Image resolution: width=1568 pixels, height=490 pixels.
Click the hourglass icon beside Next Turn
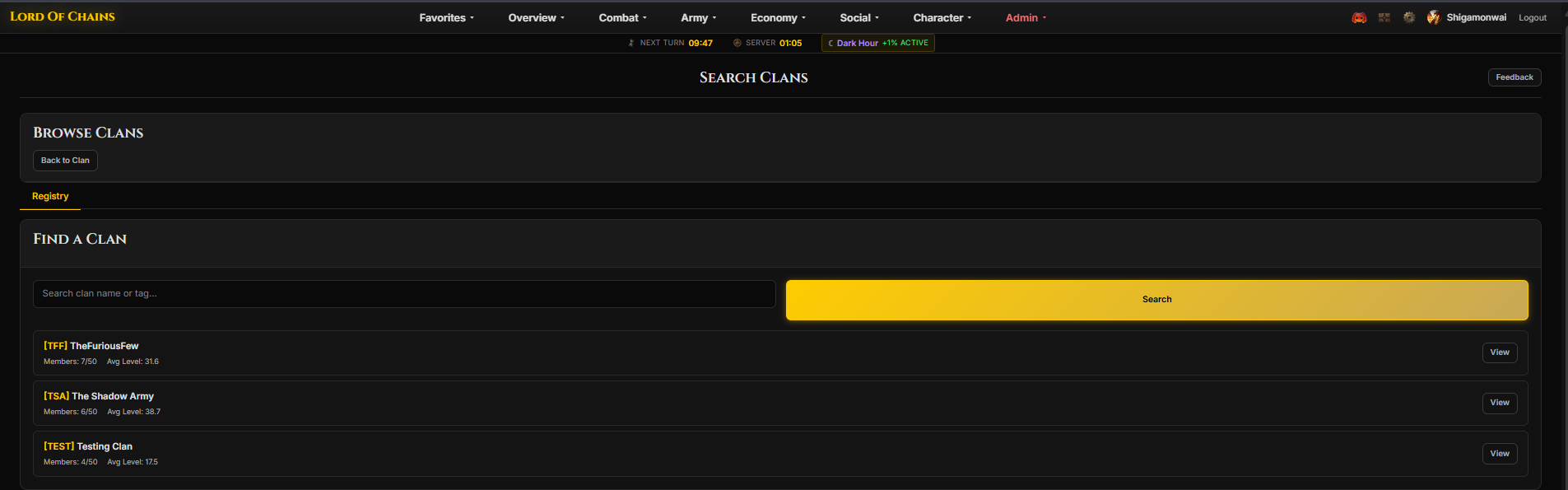[631, 43]
